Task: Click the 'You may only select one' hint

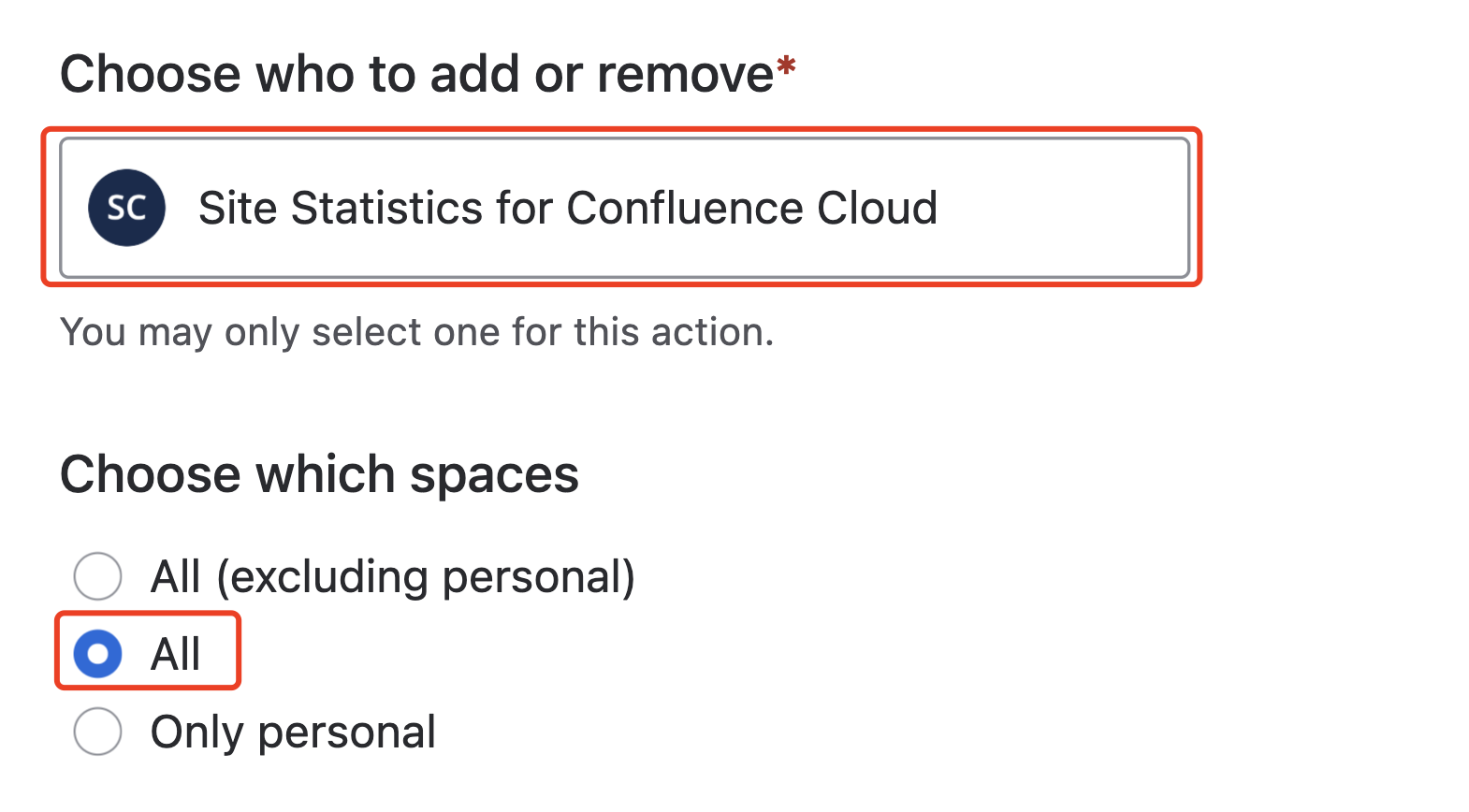Action: pos(416,332)
